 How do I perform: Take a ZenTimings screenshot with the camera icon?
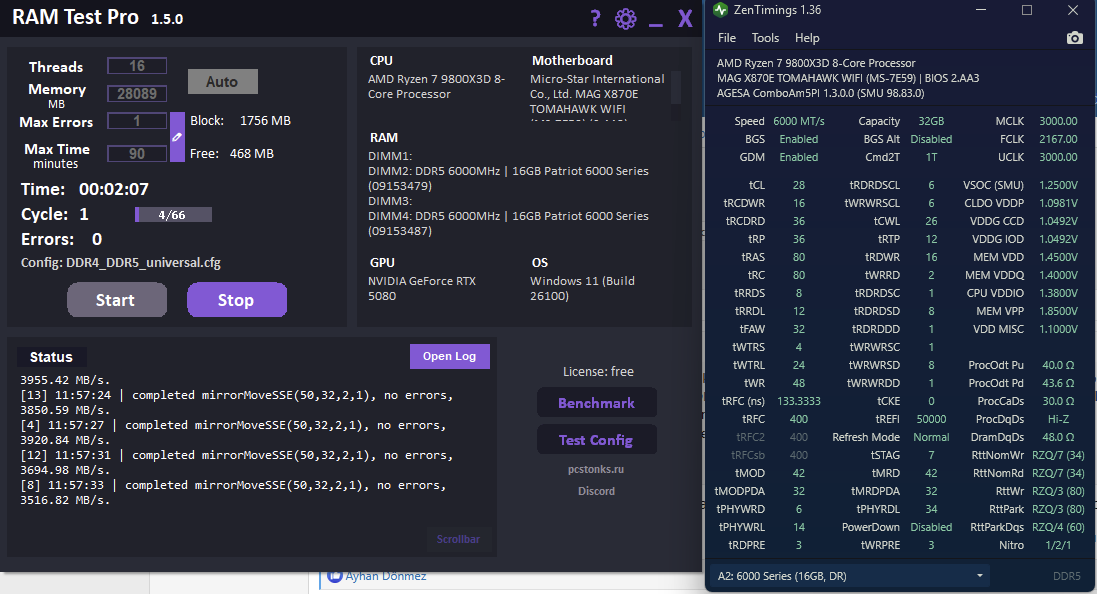tap(1075, 38)
